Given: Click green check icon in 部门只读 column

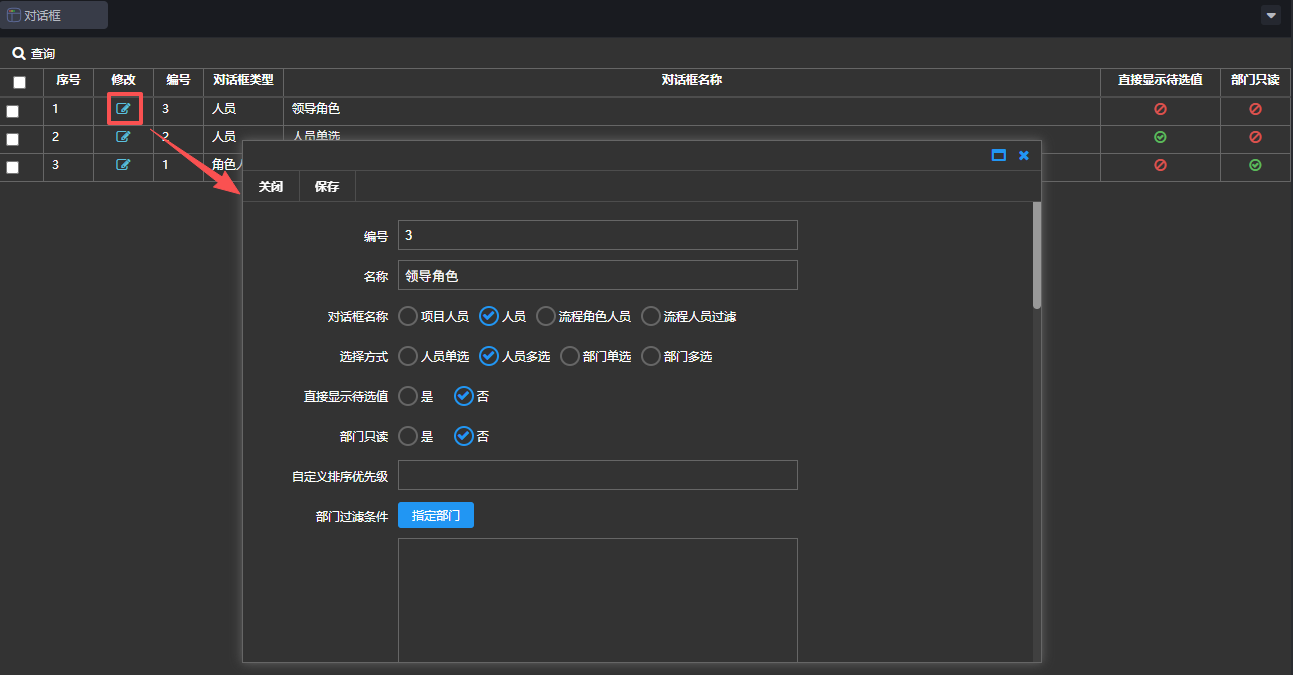Looking at the screenshot, I should point(1255,165).
